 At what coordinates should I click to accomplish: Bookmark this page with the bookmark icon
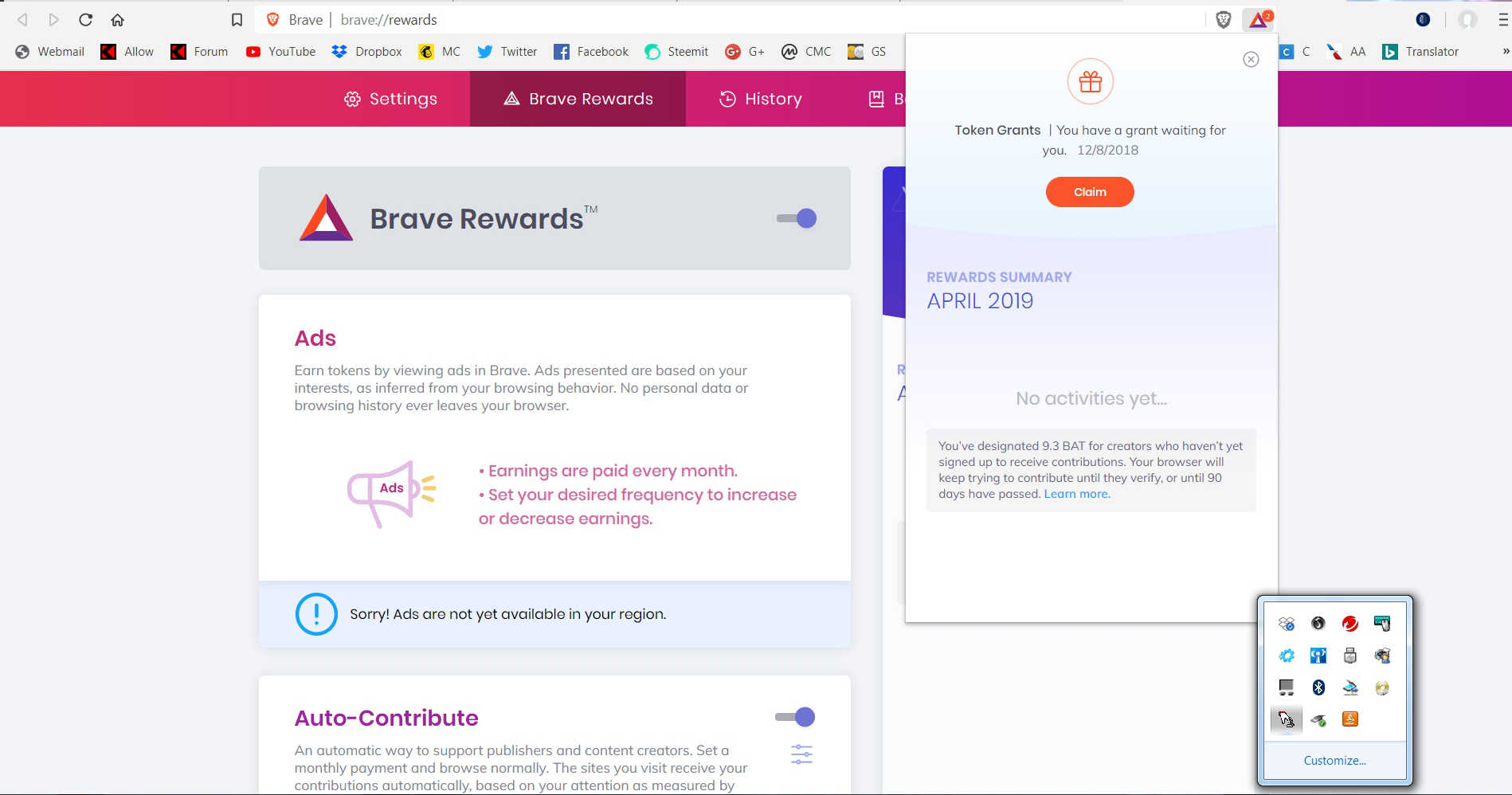coord(237,20)
